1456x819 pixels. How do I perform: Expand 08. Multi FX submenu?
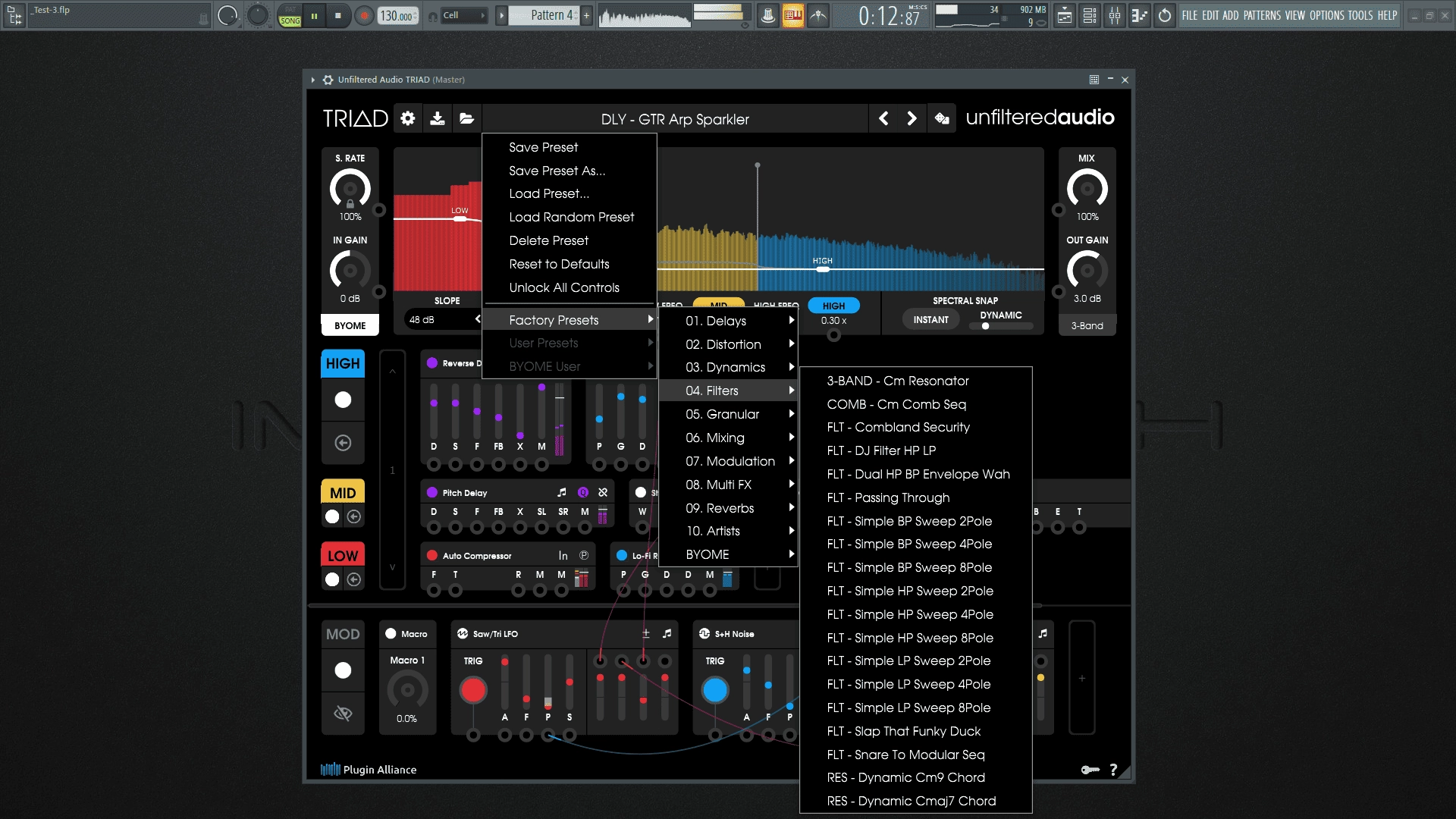[728, 485]
